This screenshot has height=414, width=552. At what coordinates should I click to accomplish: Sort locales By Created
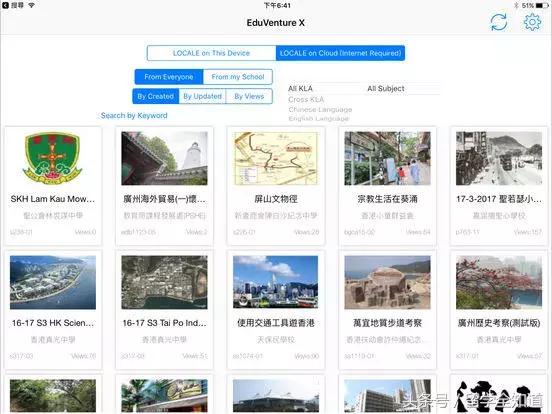point(156,96)
